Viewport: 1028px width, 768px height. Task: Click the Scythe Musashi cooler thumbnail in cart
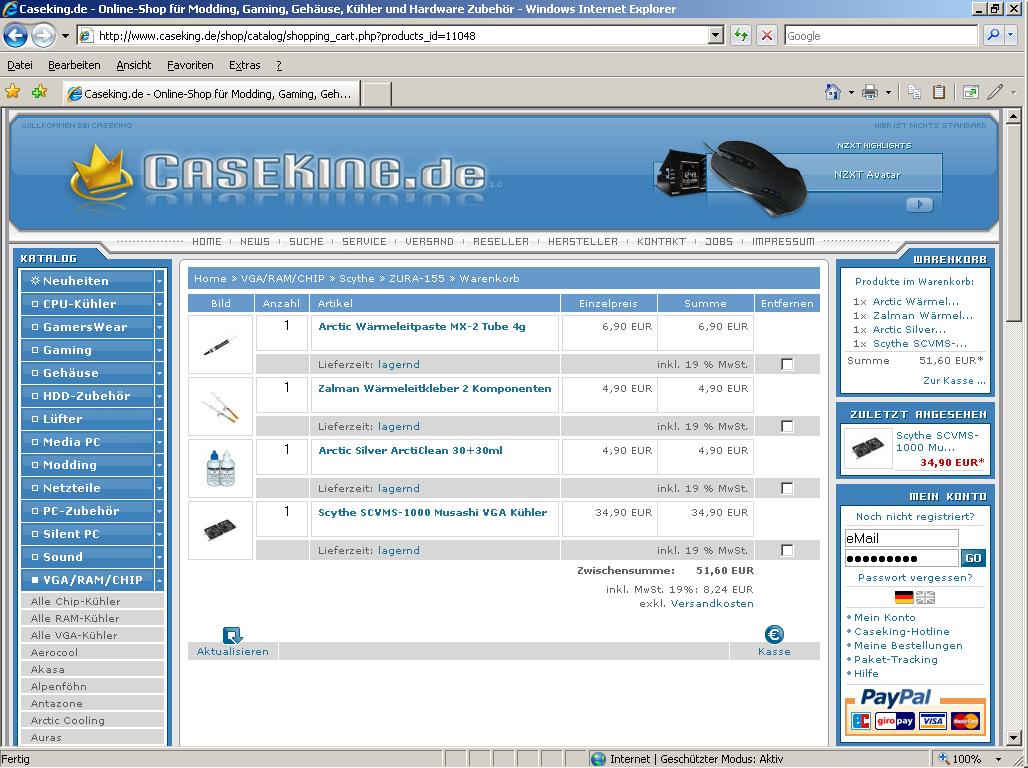pos(220,530)
